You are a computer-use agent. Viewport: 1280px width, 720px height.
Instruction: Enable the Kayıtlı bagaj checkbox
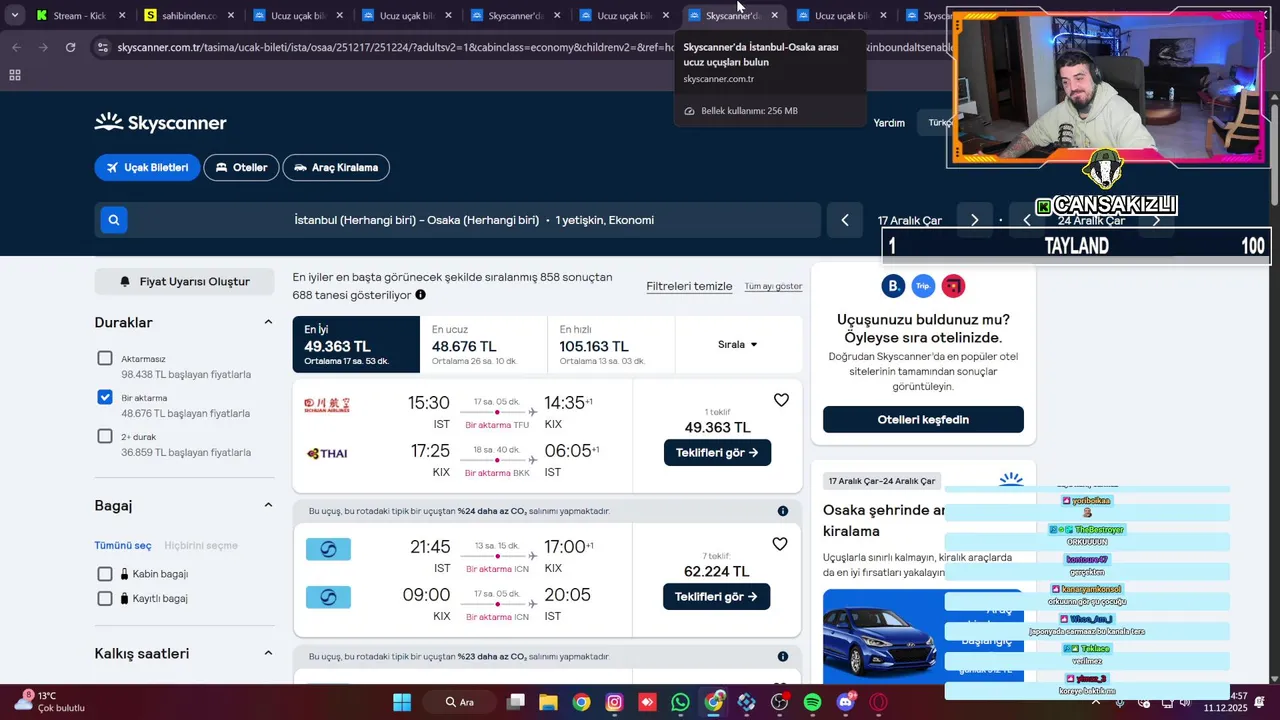click(x=105, y=598)
